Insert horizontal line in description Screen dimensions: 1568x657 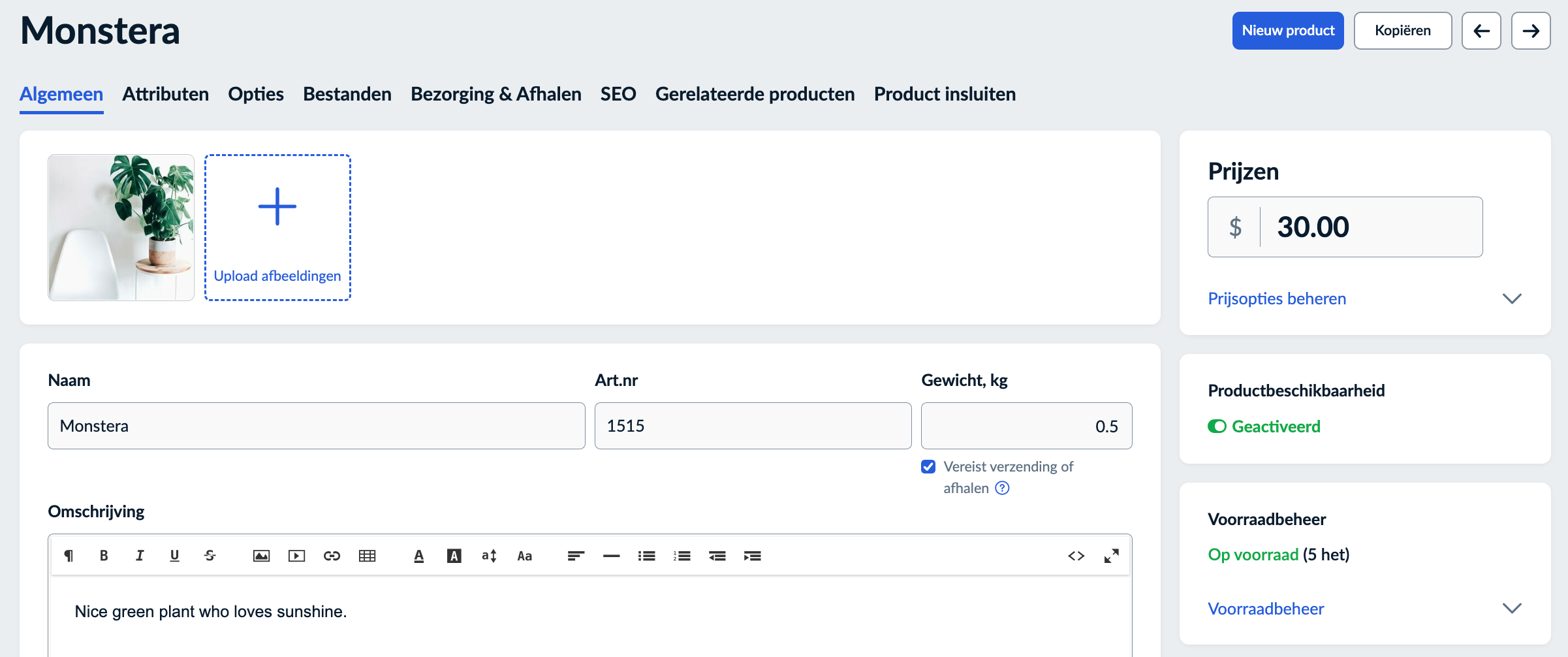coord(611,556)
